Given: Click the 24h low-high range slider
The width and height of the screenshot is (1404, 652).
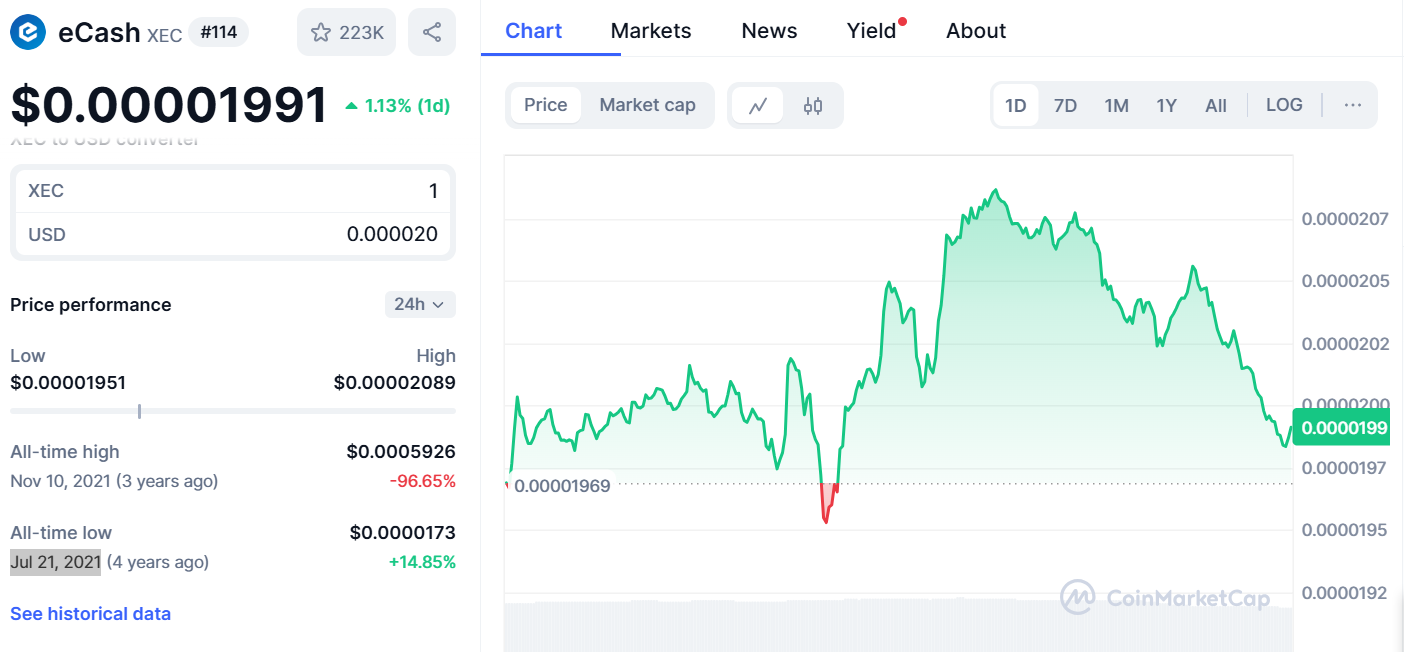Looking at the screenshot, I should point(139,410).
